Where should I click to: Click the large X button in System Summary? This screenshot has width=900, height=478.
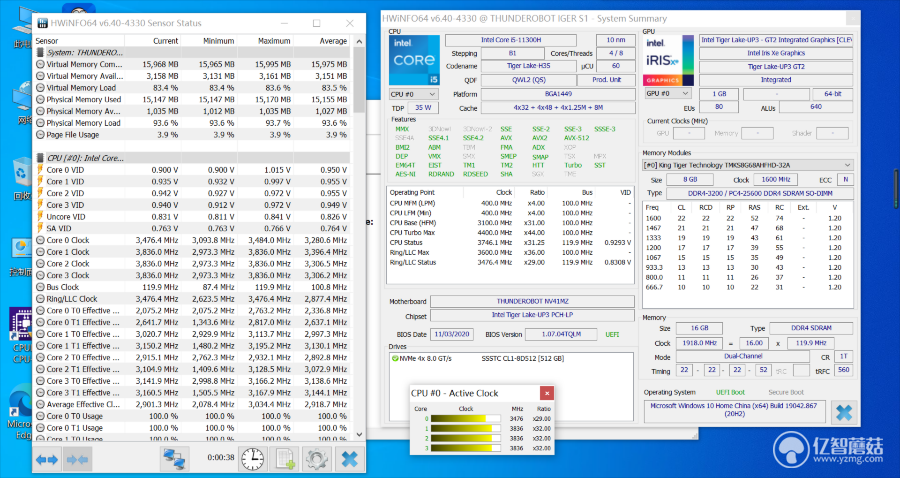(x=843, y=413)
